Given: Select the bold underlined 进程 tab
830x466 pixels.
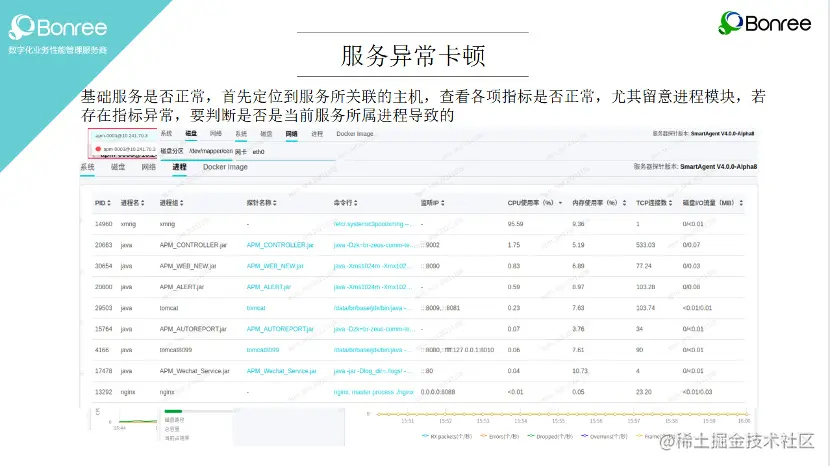Looking at the screenshot, I should pyautogui.click(x=179, y=167).
